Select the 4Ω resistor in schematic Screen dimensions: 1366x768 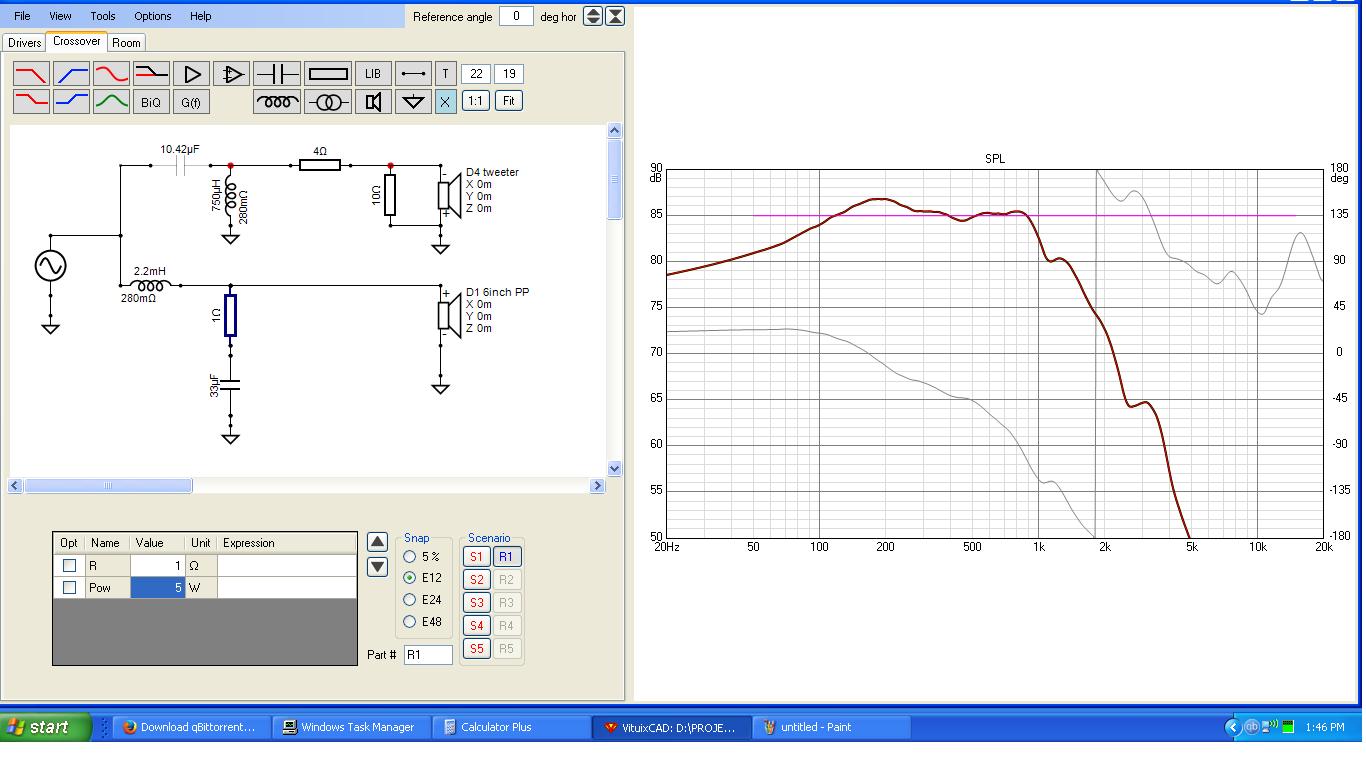(320, 165)
